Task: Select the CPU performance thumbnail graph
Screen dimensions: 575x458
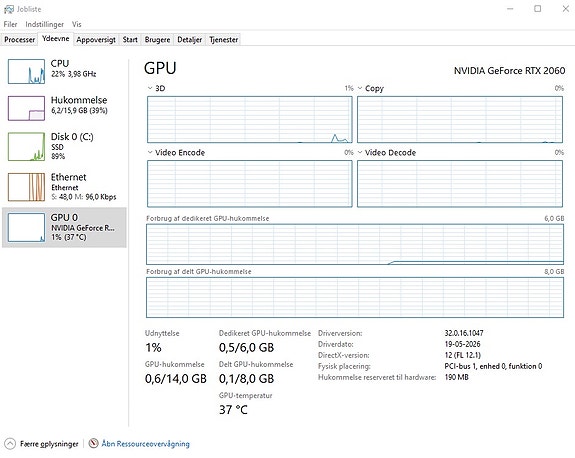Action: tap(26, 72)
